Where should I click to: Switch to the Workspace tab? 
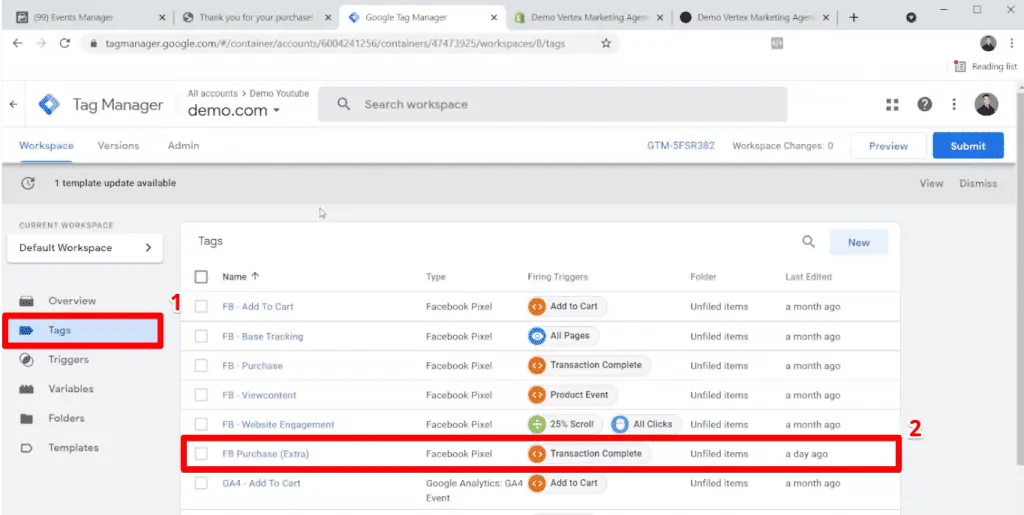[x=46, y=146]
